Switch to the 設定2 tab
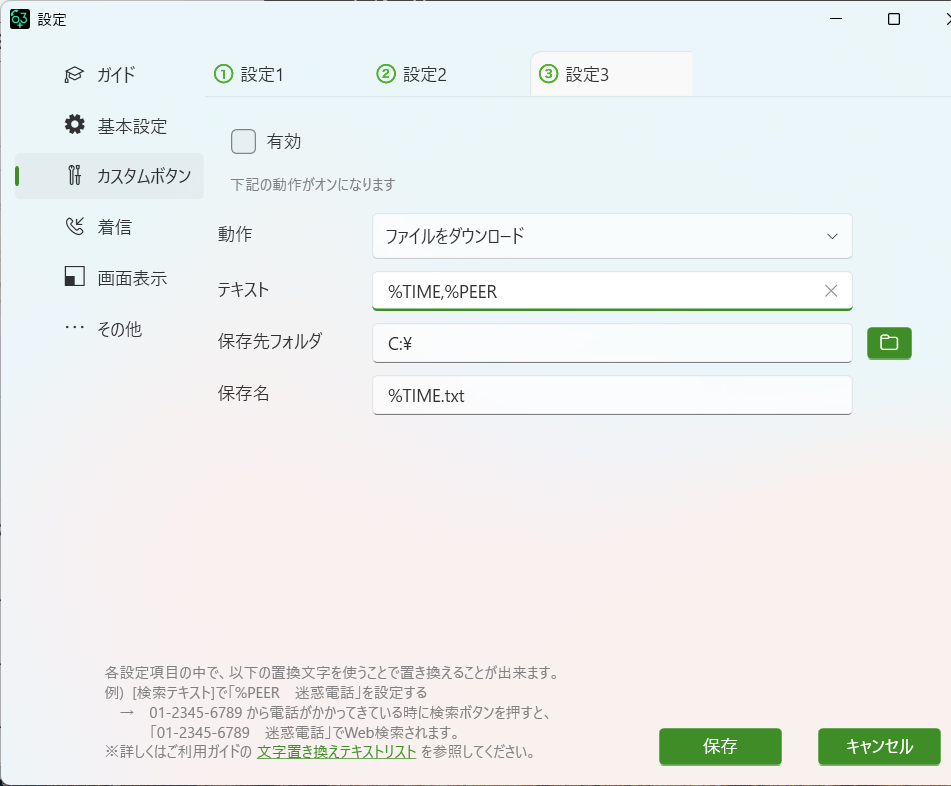This screenshot has height=786, width=951. click(x=412, y=75)
